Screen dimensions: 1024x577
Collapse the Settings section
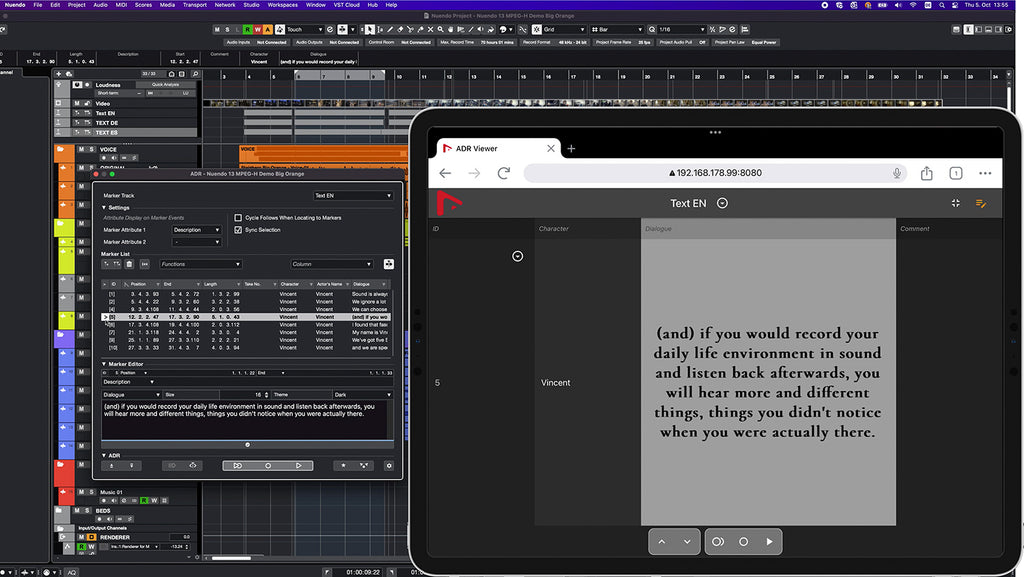(x=104, y=208)
